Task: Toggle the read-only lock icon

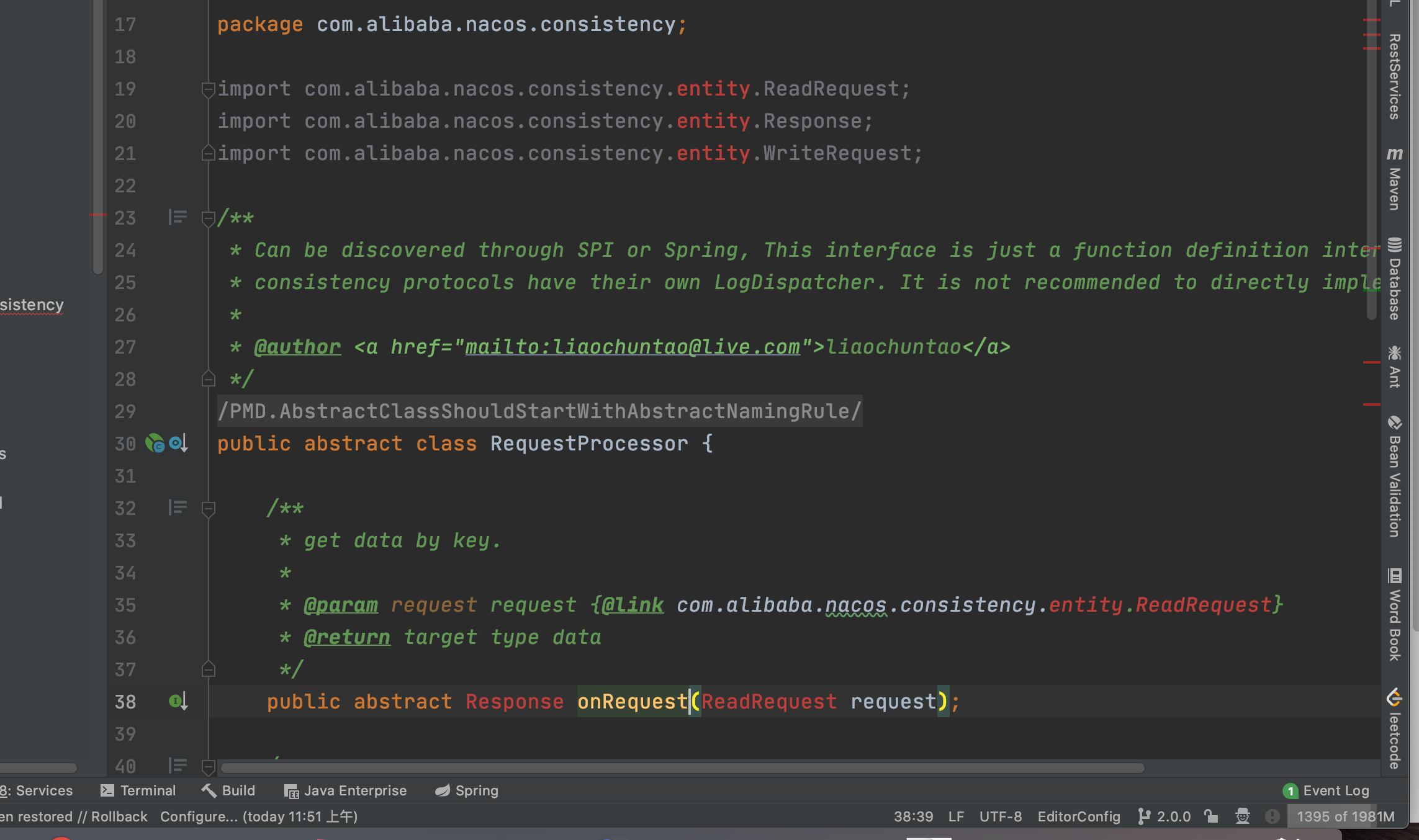Action: tap(1211, 816)
